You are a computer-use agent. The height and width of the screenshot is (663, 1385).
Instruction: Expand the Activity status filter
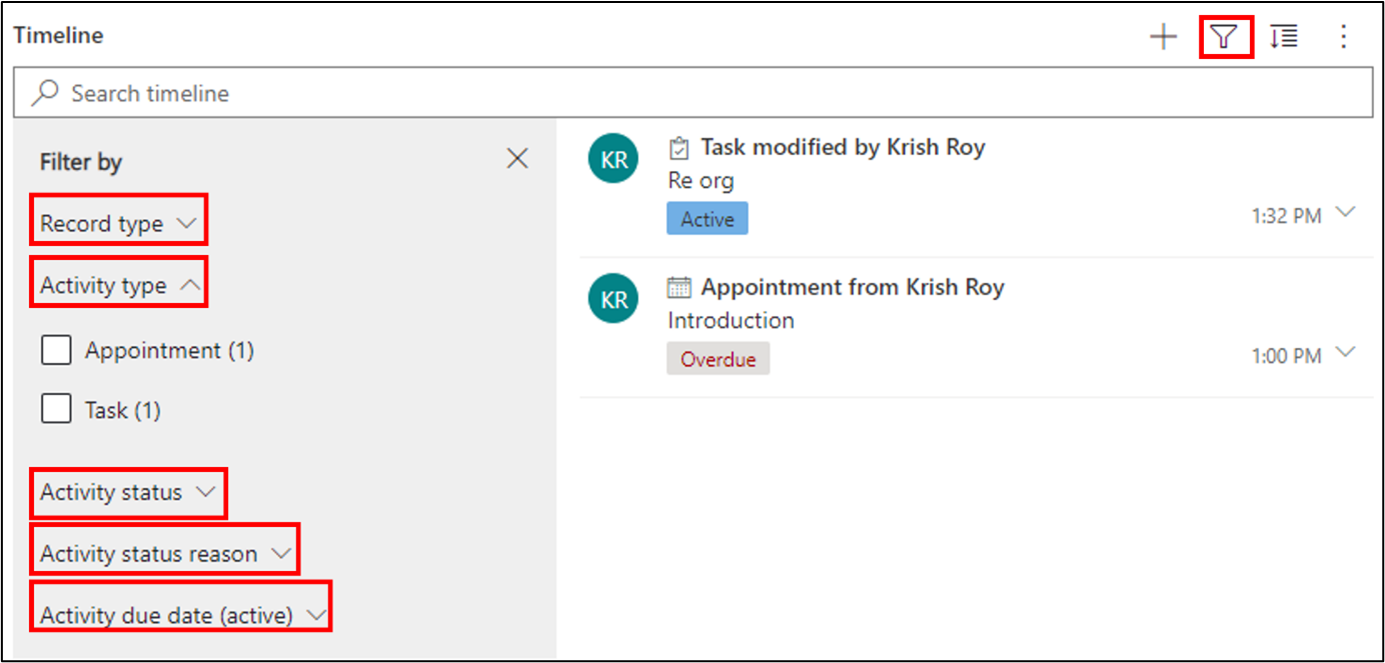pyautogui.click(x=128, y=493)
